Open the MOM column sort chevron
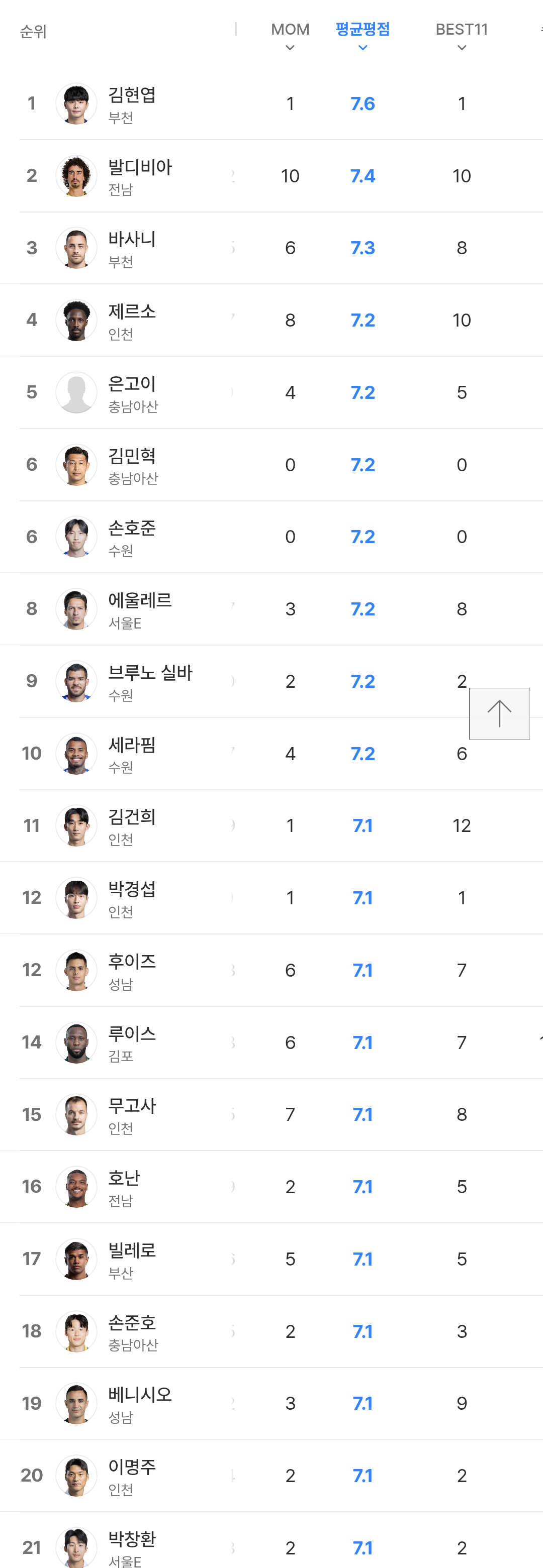Screen dimensions: 543x1568 (290, 48)
